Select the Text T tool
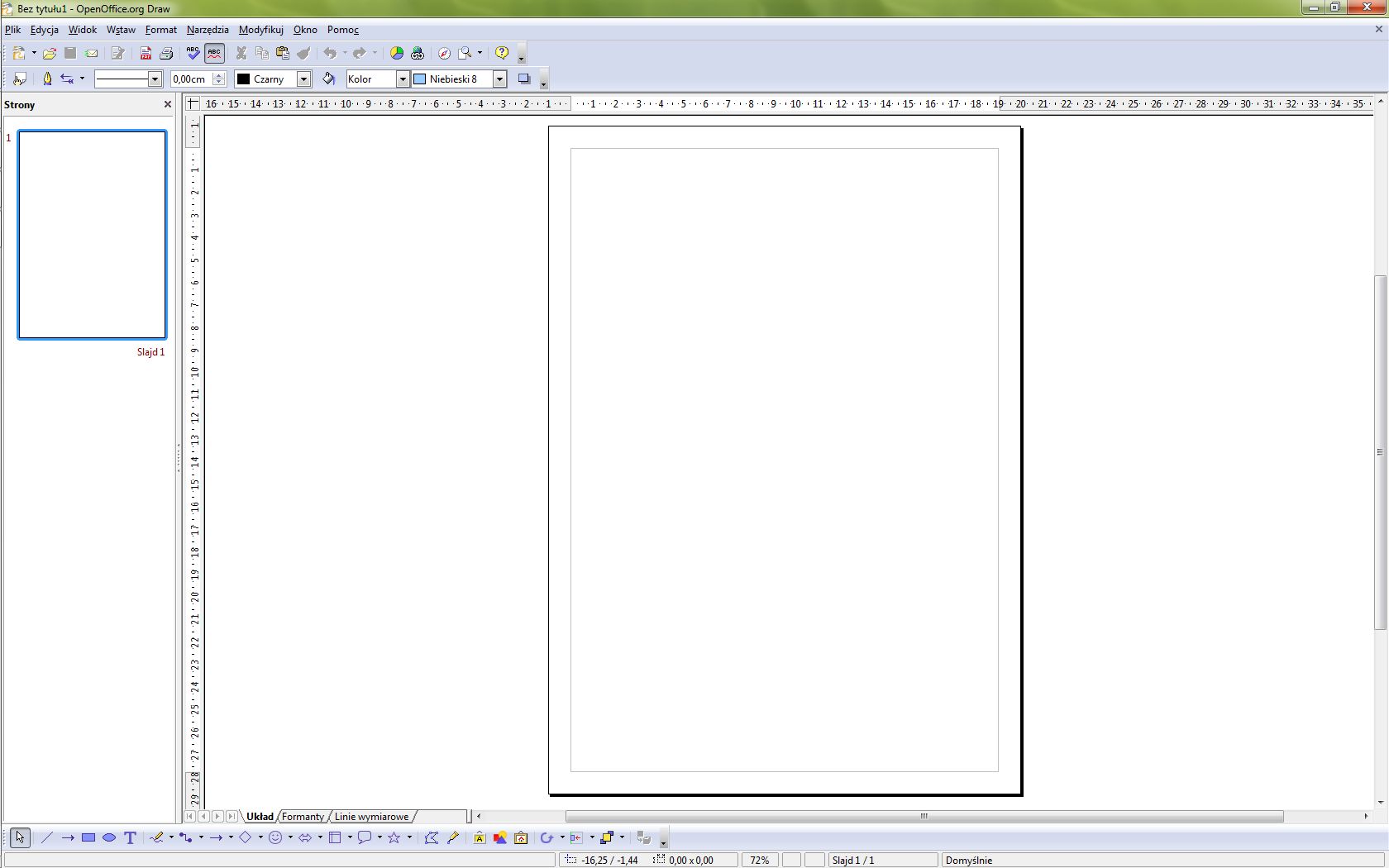 [130, 837]
